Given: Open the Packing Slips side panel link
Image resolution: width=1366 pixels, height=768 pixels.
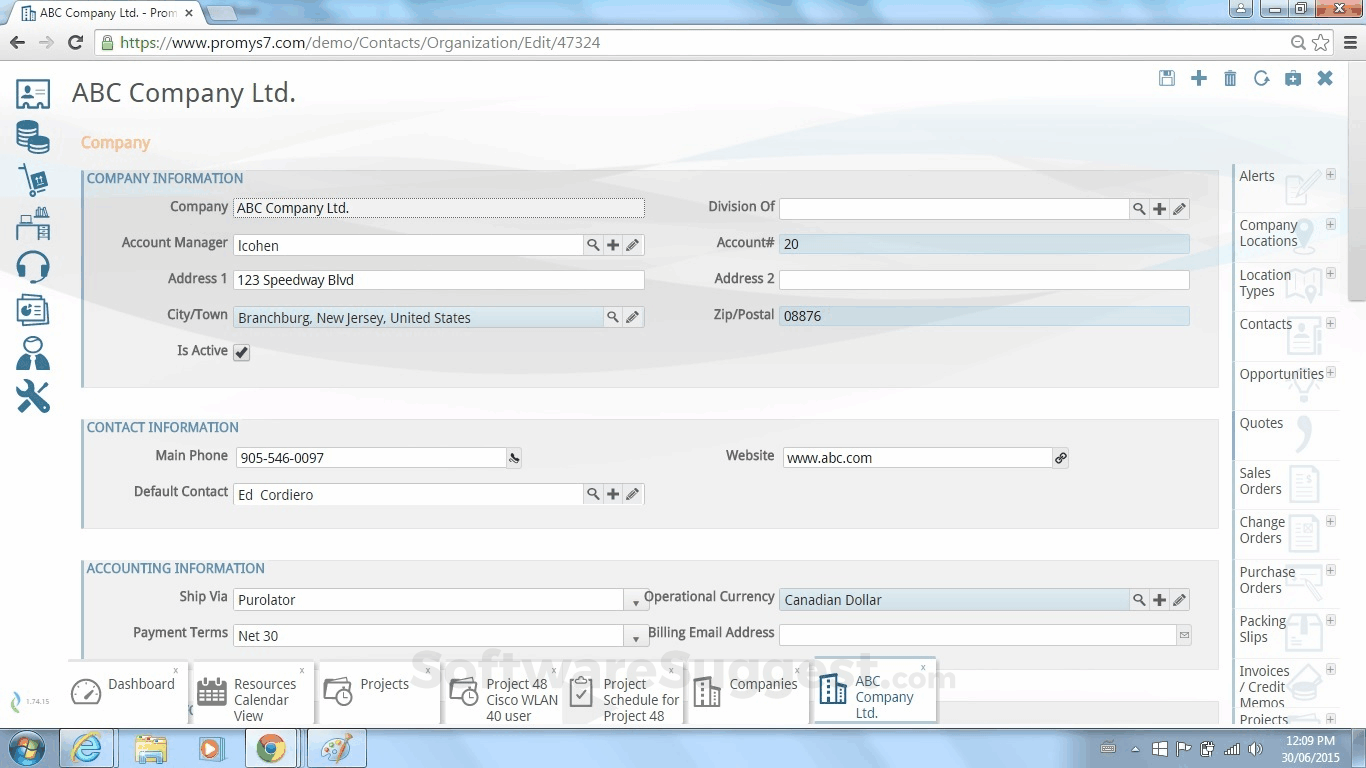Looking at the screenshot, I should pos(1262,629).
